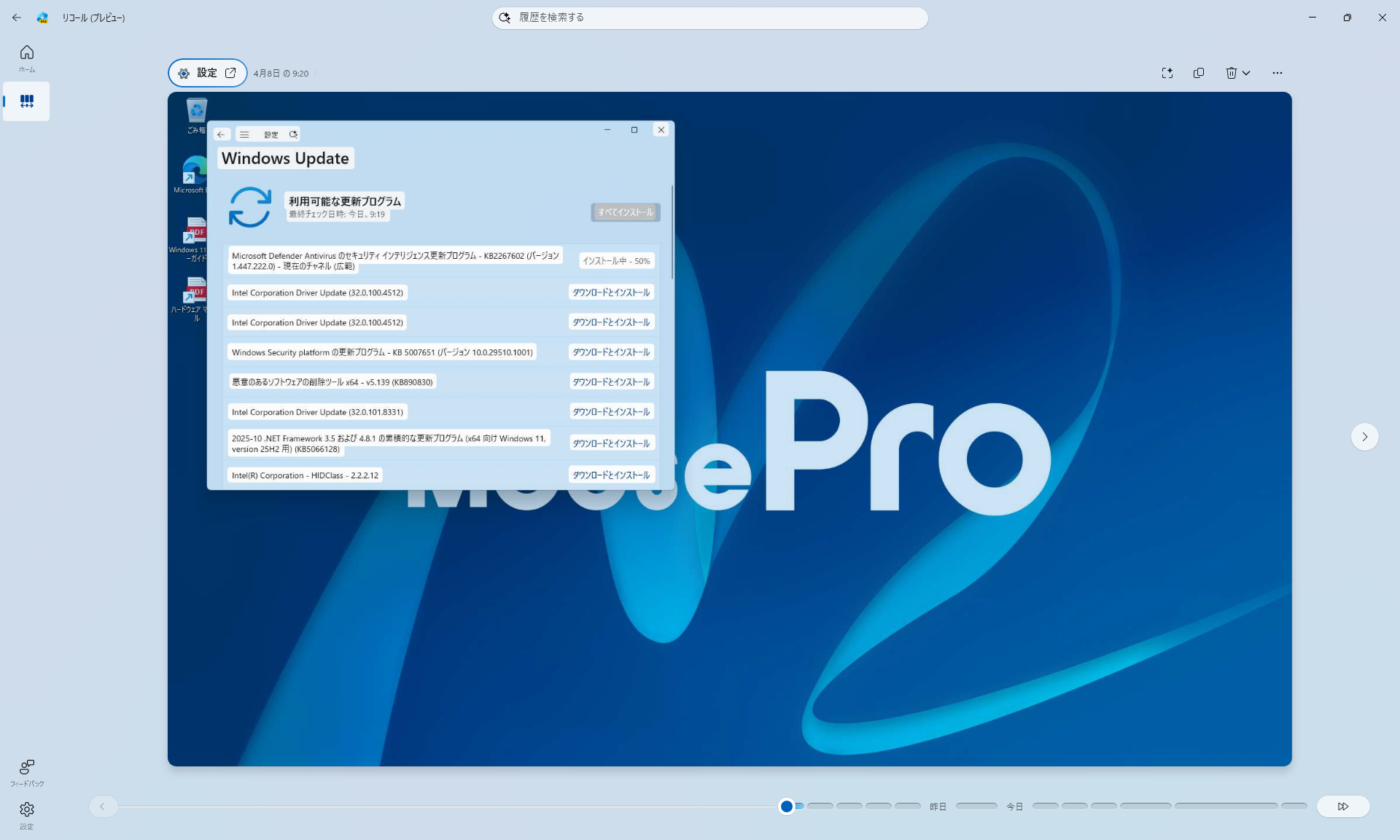Open Feedback from the sidebar
1400x840 pixels.
[27, 772]
